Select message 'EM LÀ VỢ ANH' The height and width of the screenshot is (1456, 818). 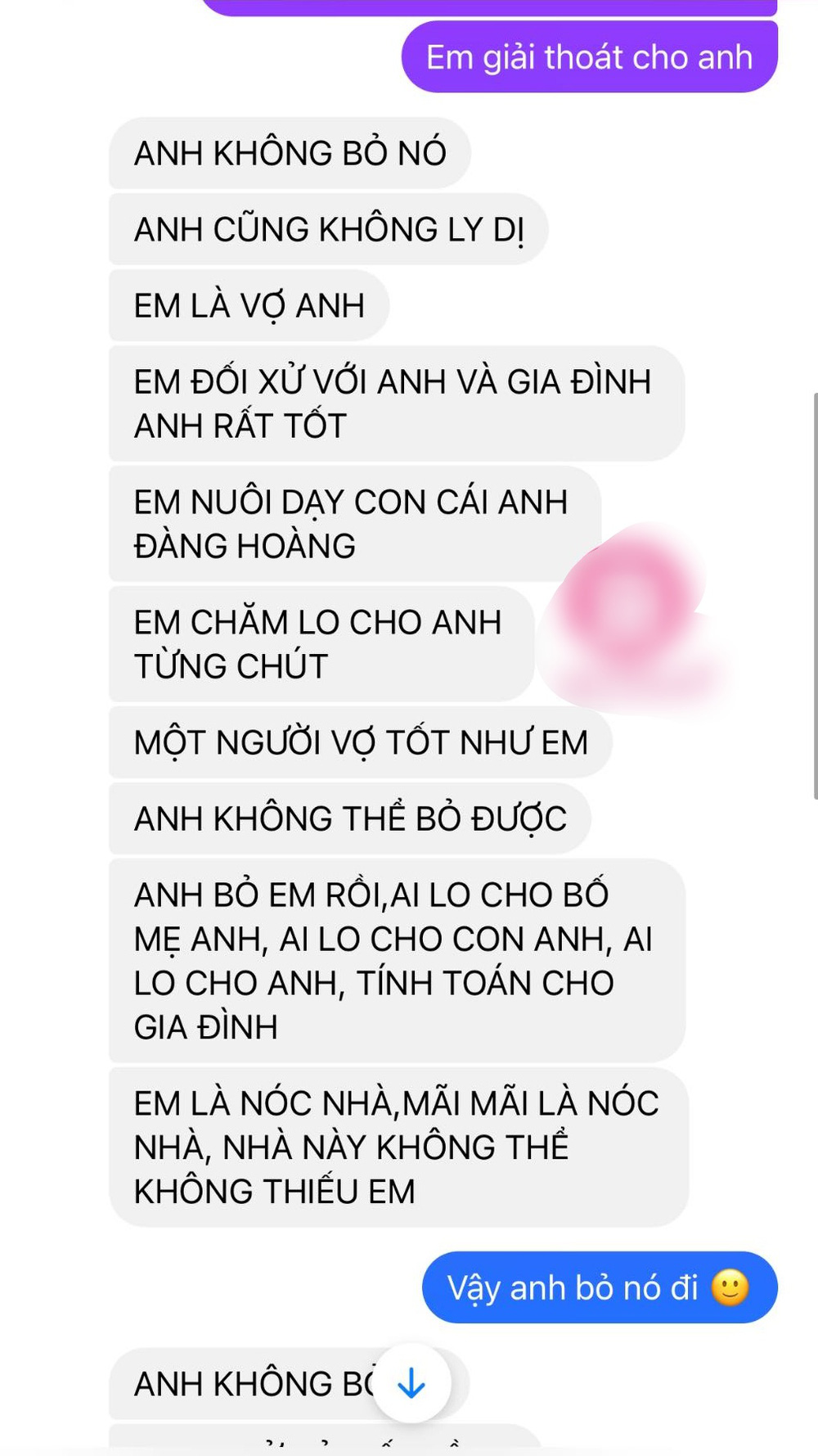click(x=249, y=305)
